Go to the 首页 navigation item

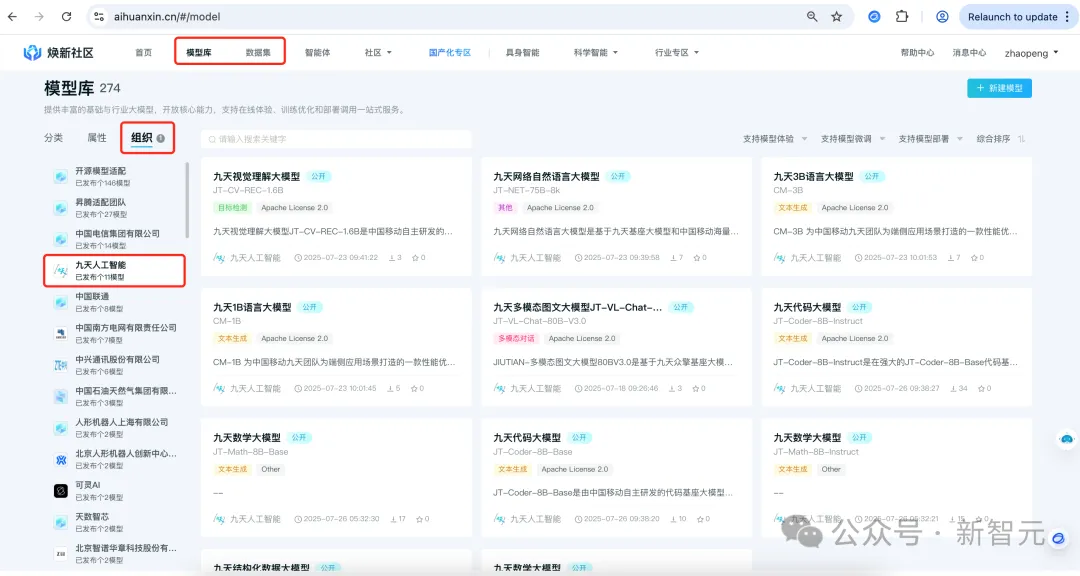point(143,52)
